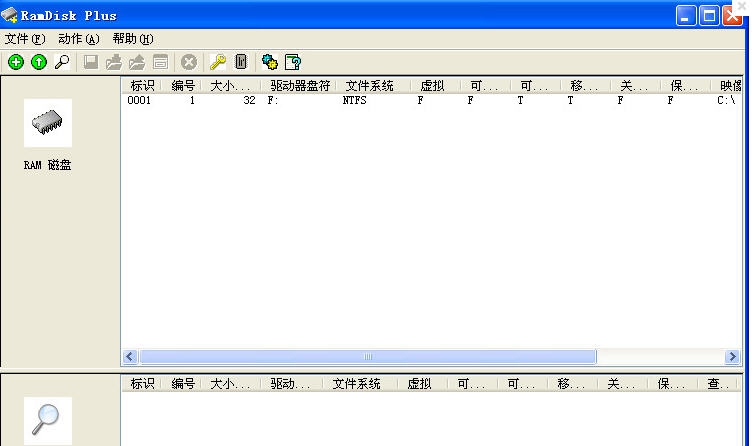The image size is (752, 446).
Task: Select the RAM 磁盘 chip icon in sidebar
Action: [x=47, y=123]
